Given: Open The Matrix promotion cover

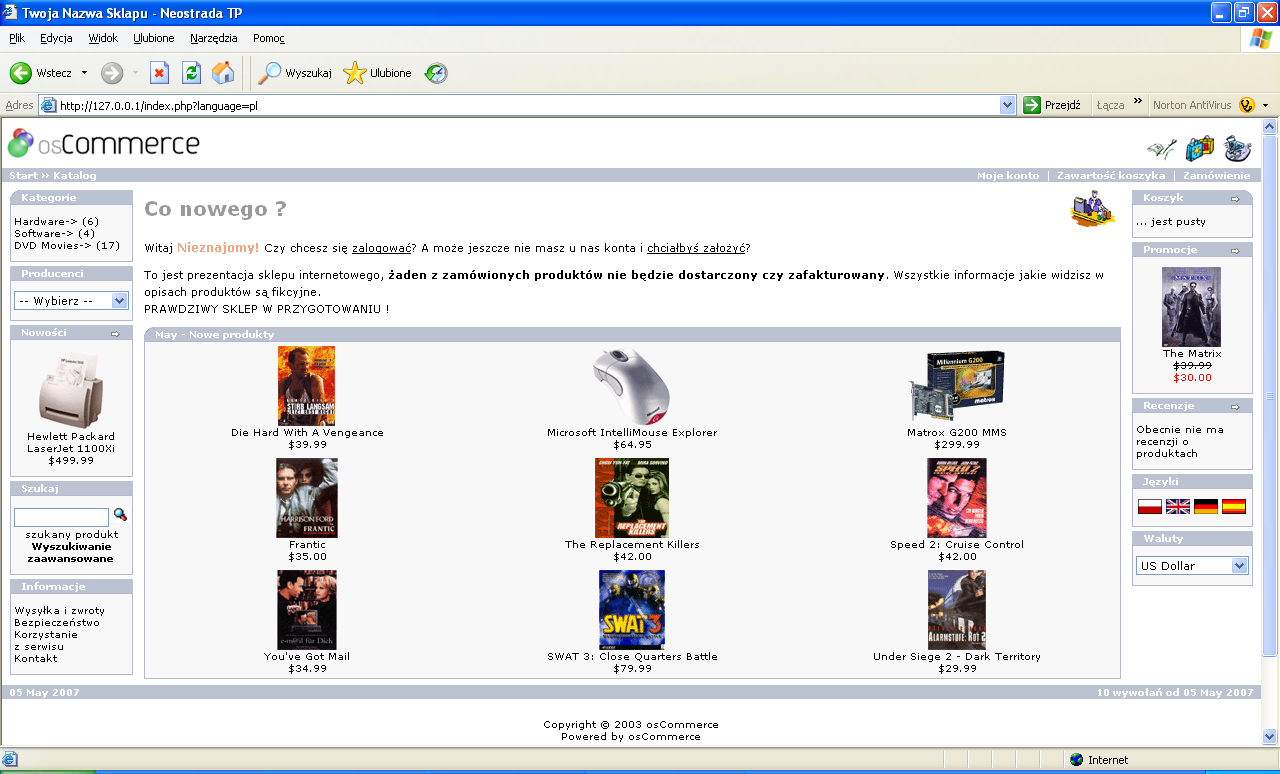Looking at the screenshot, I should pos(1191,307).
